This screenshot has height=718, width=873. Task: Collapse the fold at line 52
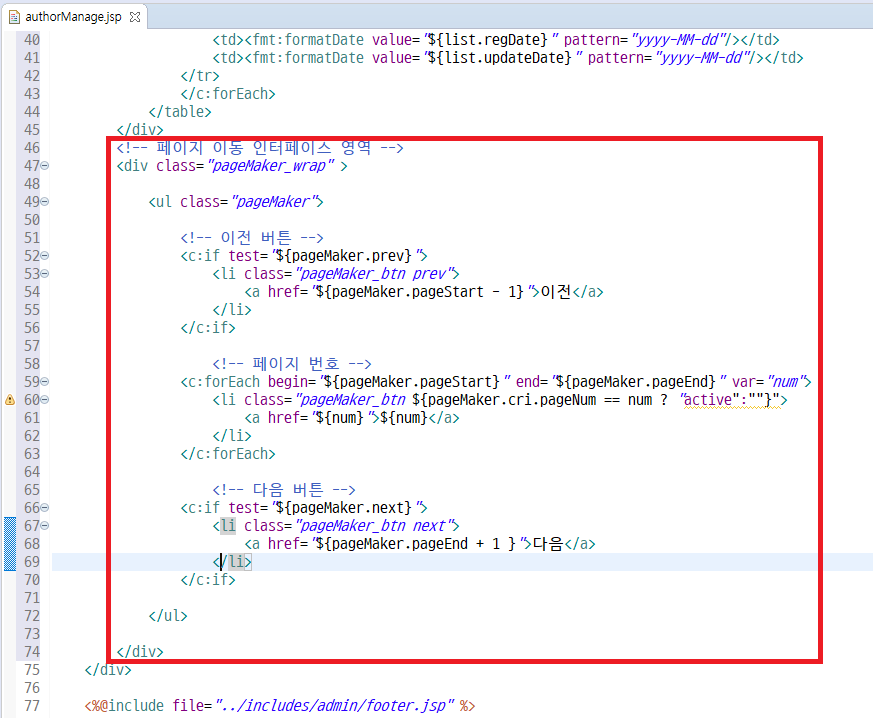click(45, 255)
